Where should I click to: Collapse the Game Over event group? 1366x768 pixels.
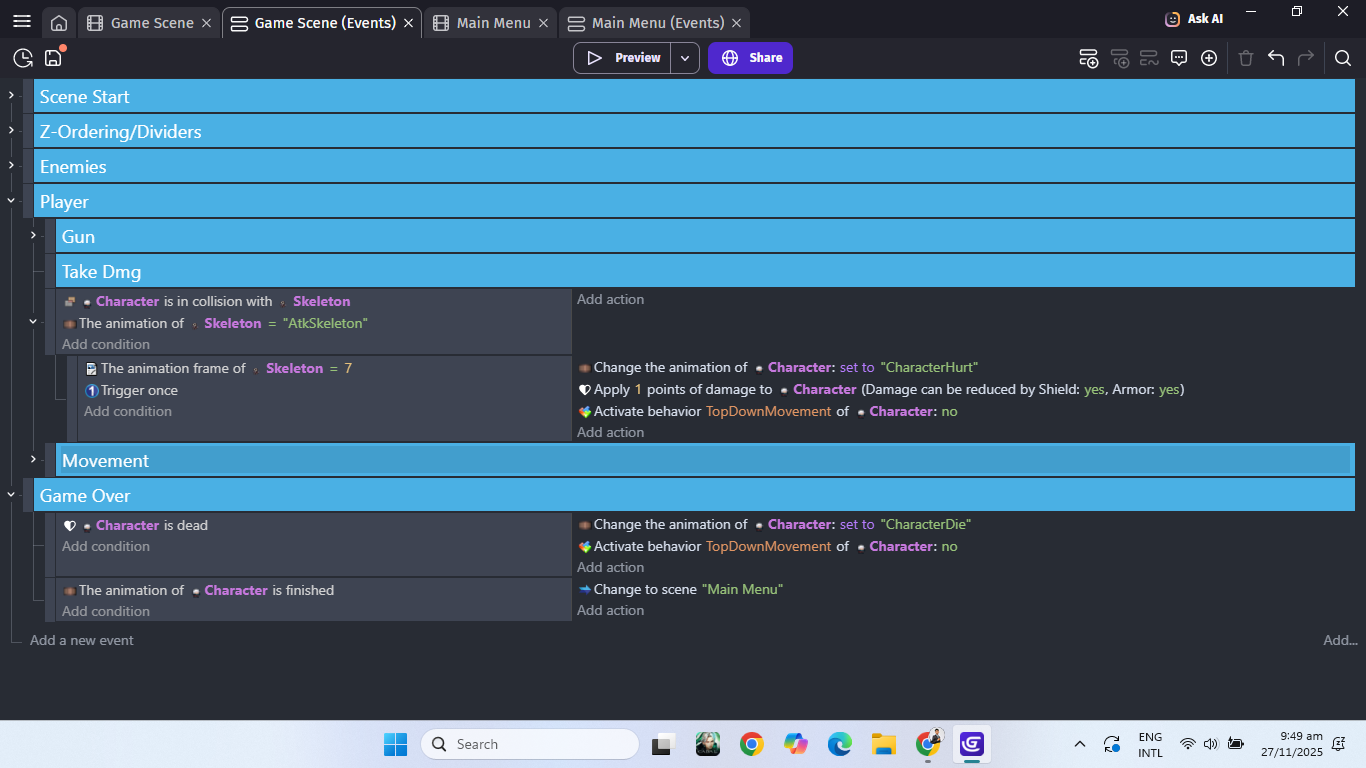coord(11,494)
